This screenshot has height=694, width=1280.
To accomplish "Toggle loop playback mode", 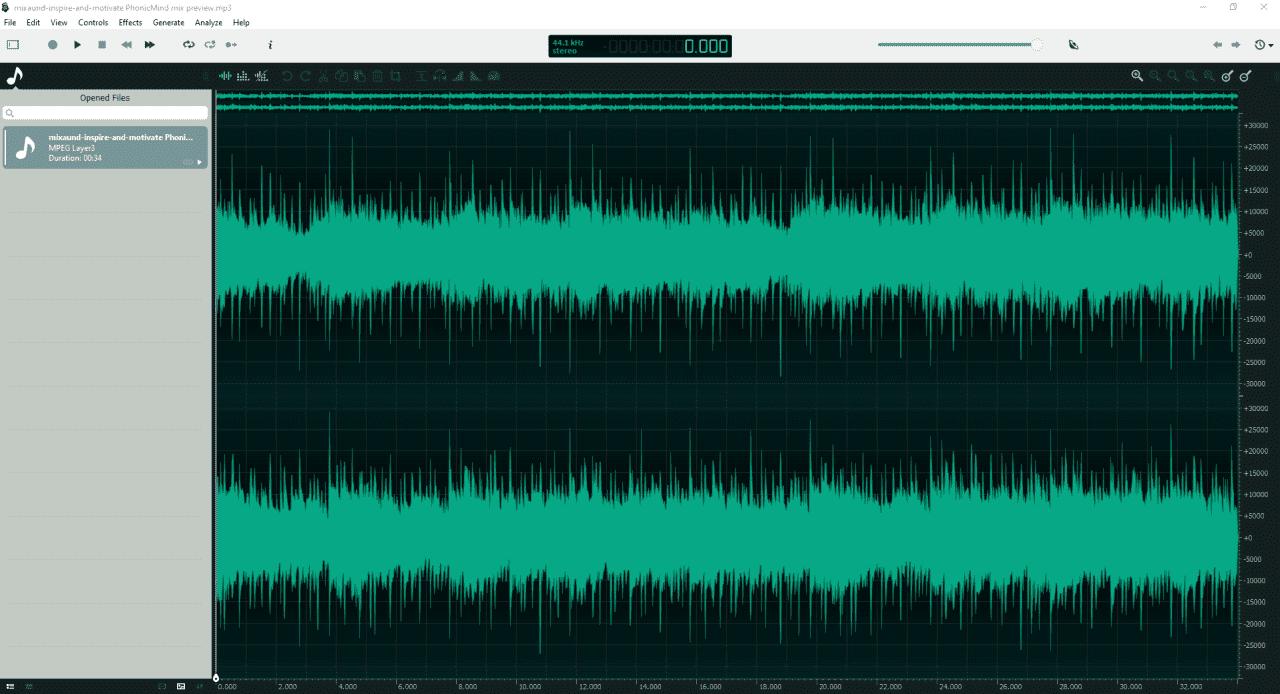I will (x=188, y=45).
